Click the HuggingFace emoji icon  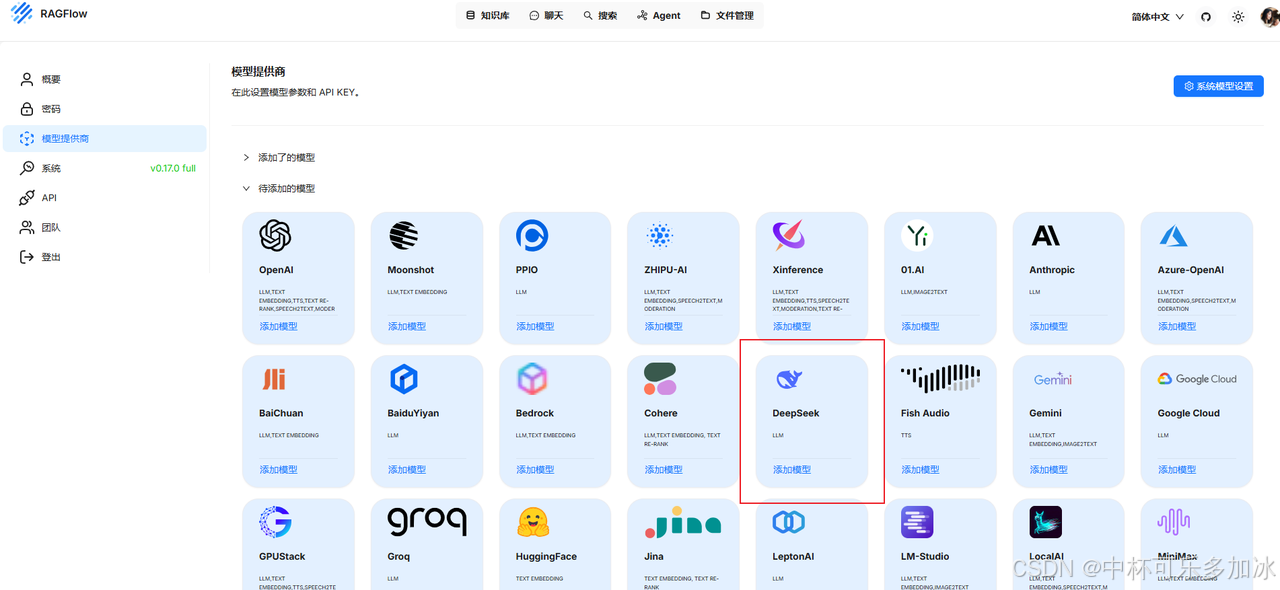click(x=532, y=522)
